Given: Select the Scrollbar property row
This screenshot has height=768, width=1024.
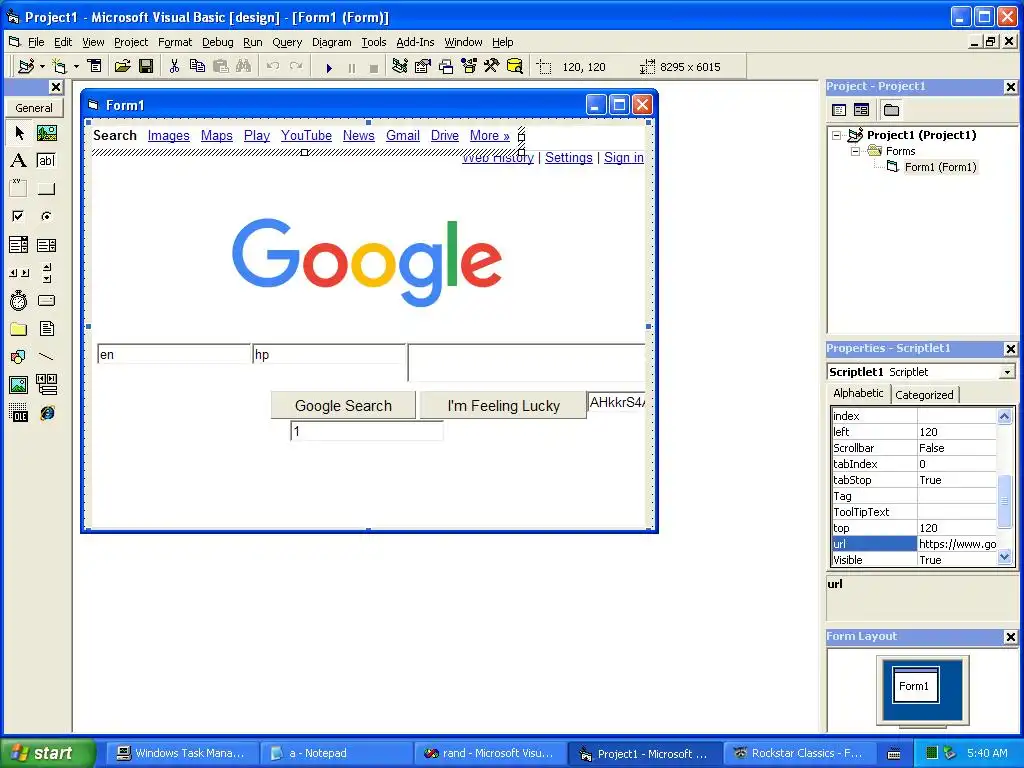Looking at the screenshot, I should tap(914, 448).
